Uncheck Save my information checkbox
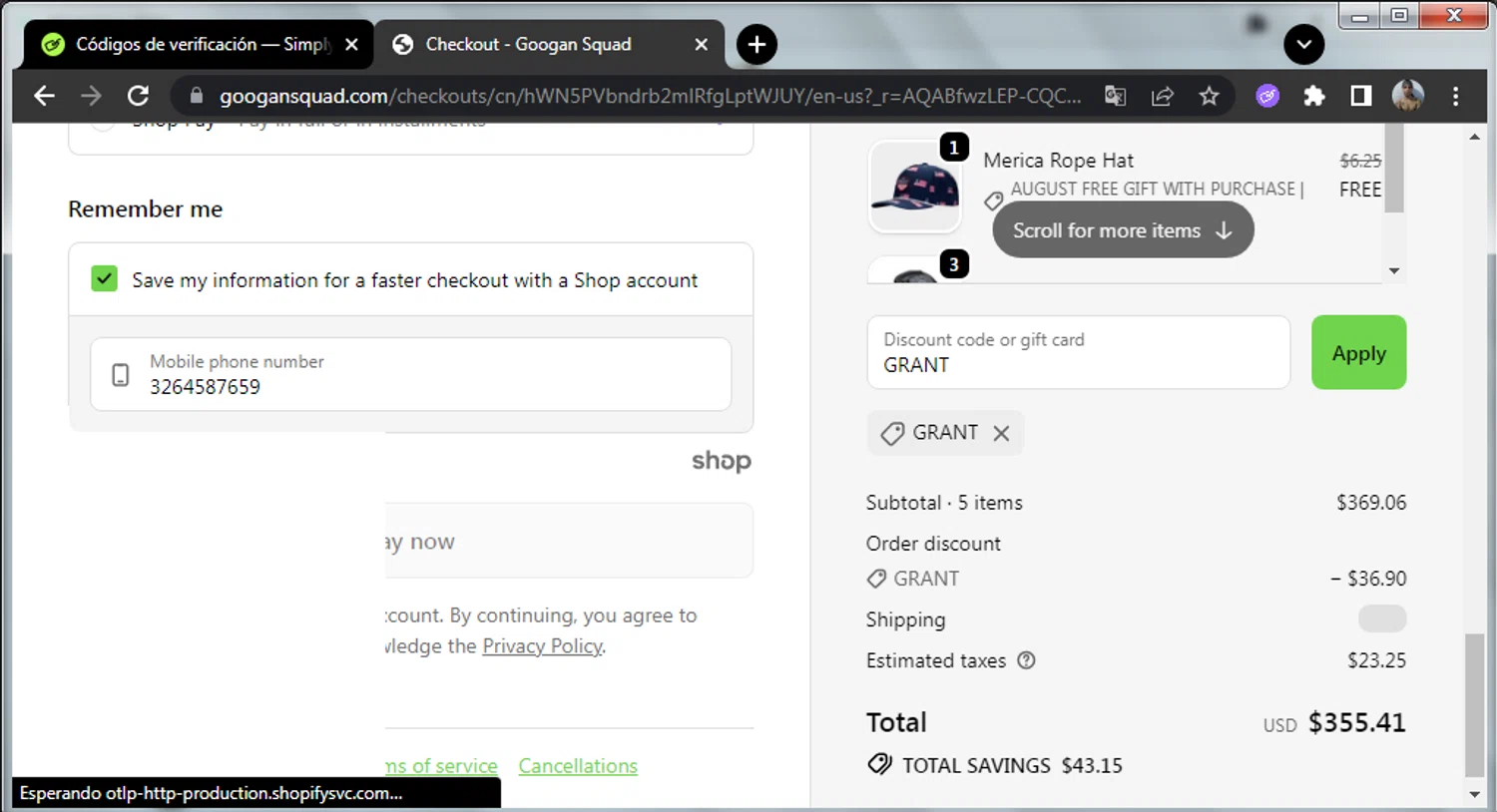Screen dimensions: 1497x812 [x=104, y=278]
